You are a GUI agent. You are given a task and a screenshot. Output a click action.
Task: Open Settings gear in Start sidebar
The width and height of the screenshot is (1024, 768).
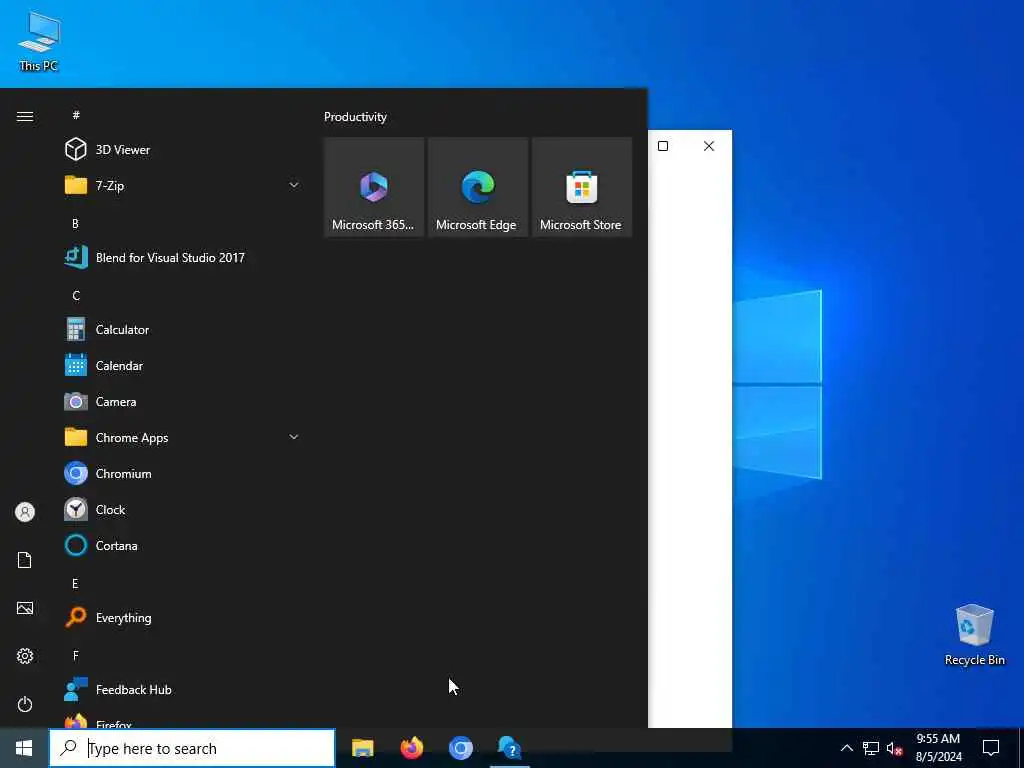tap(25, 656)
